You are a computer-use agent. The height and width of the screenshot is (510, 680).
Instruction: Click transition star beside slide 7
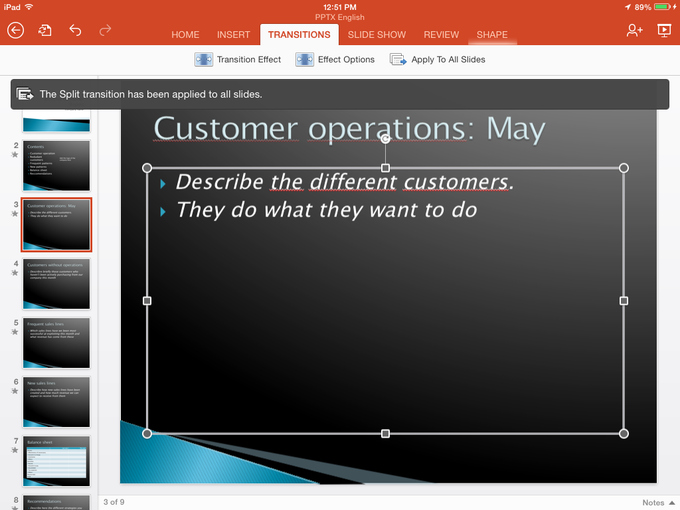coord(15,450)
